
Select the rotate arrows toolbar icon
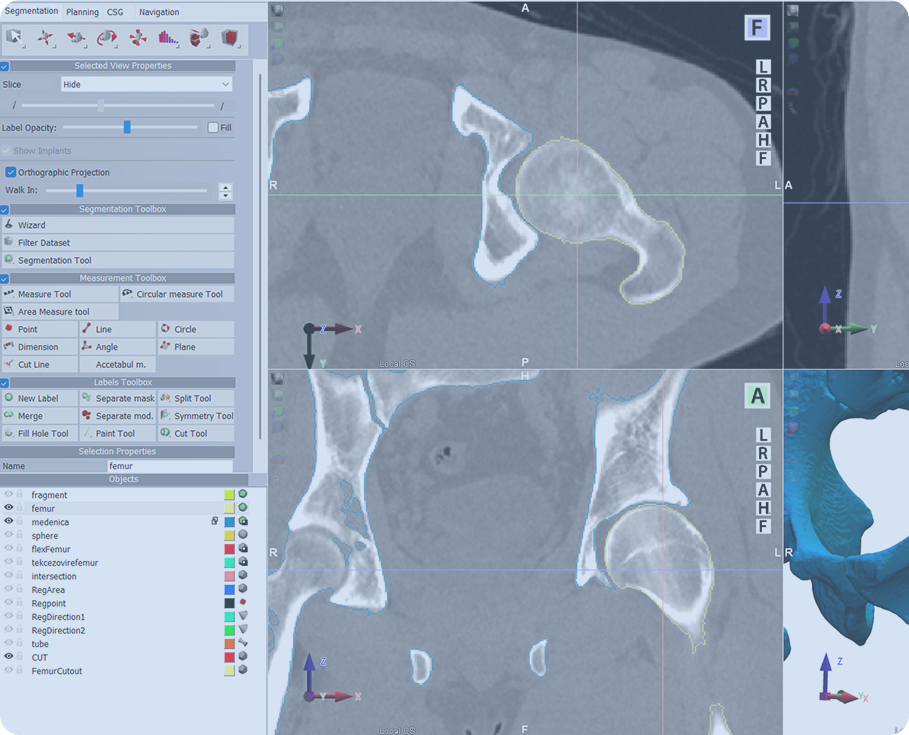coord(106,38)
